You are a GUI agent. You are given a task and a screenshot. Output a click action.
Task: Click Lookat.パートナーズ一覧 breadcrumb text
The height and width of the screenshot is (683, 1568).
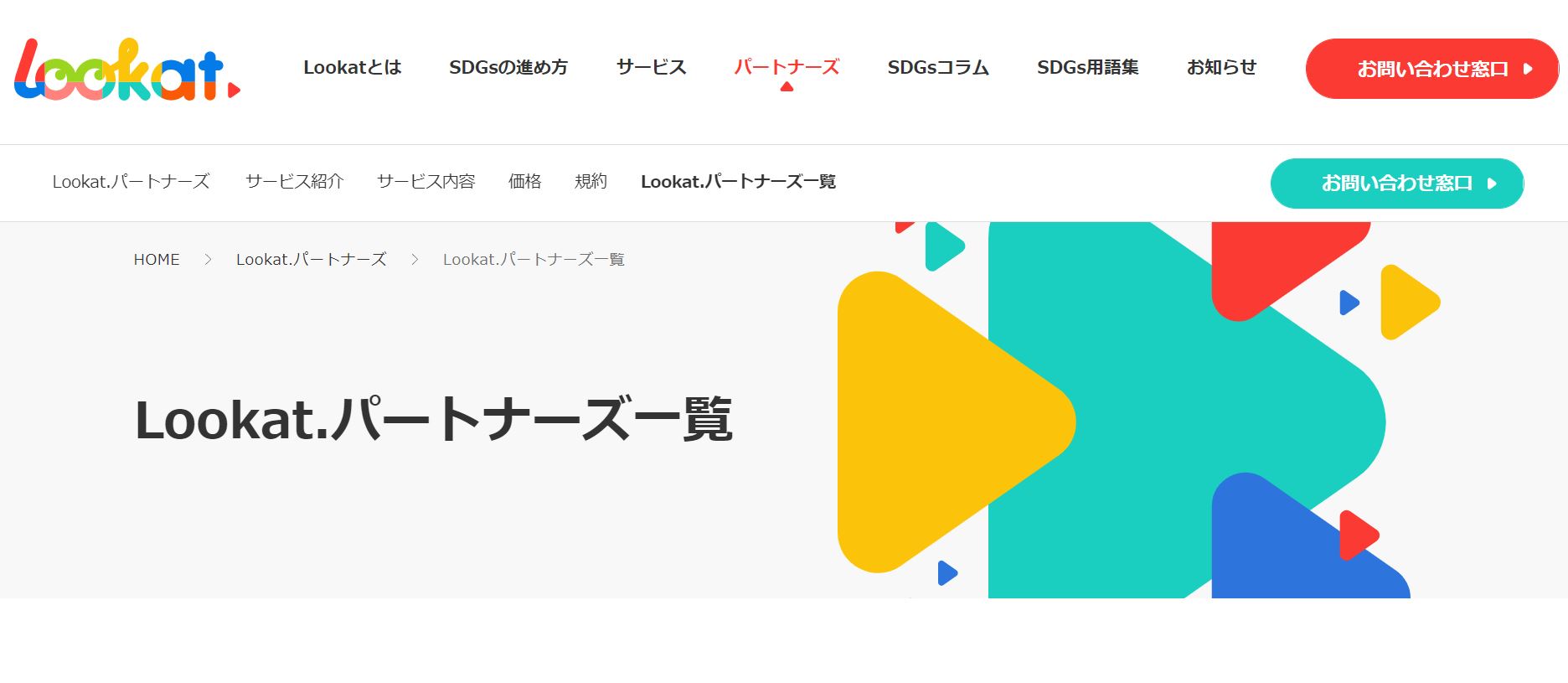(534, 260)
